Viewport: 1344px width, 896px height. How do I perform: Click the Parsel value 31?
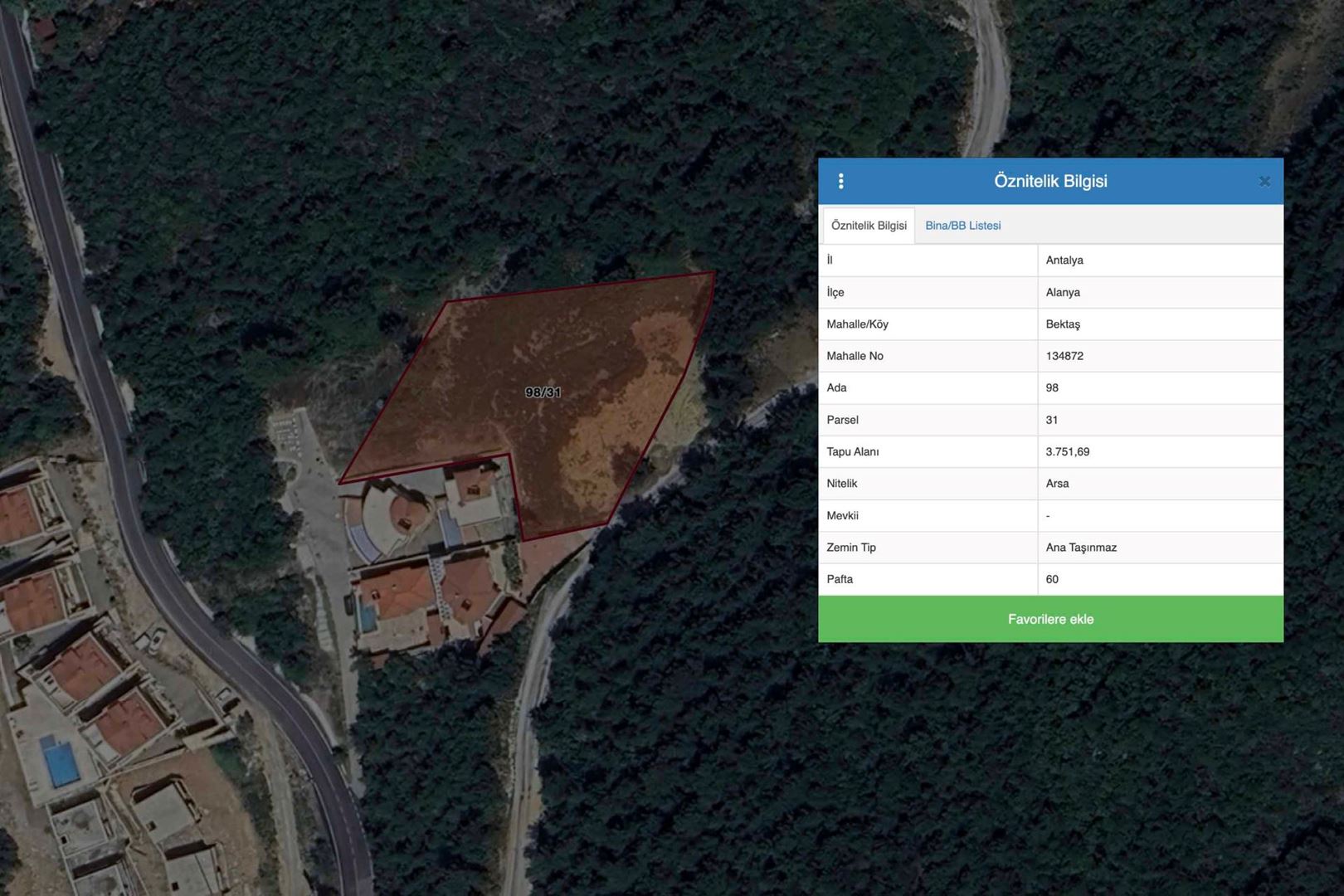pos(1052,421)
